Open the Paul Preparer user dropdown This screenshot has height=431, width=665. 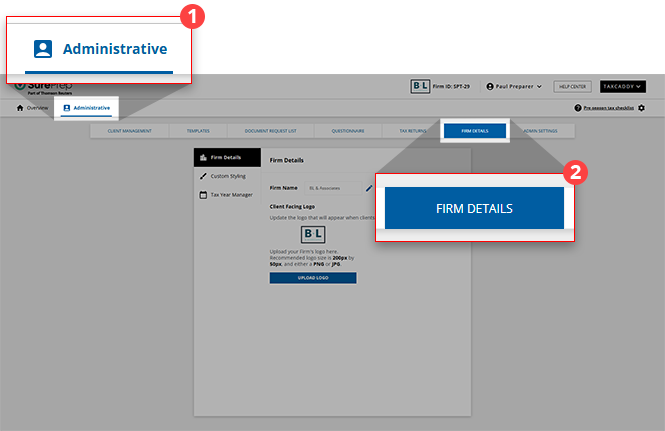click(x=514, y=87)
